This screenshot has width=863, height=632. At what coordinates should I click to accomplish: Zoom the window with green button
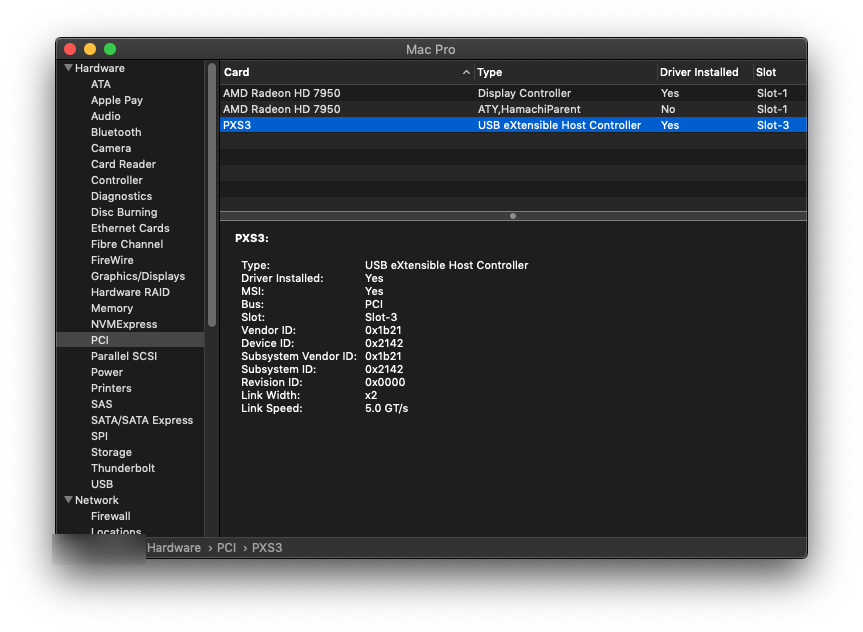(110, 49)
